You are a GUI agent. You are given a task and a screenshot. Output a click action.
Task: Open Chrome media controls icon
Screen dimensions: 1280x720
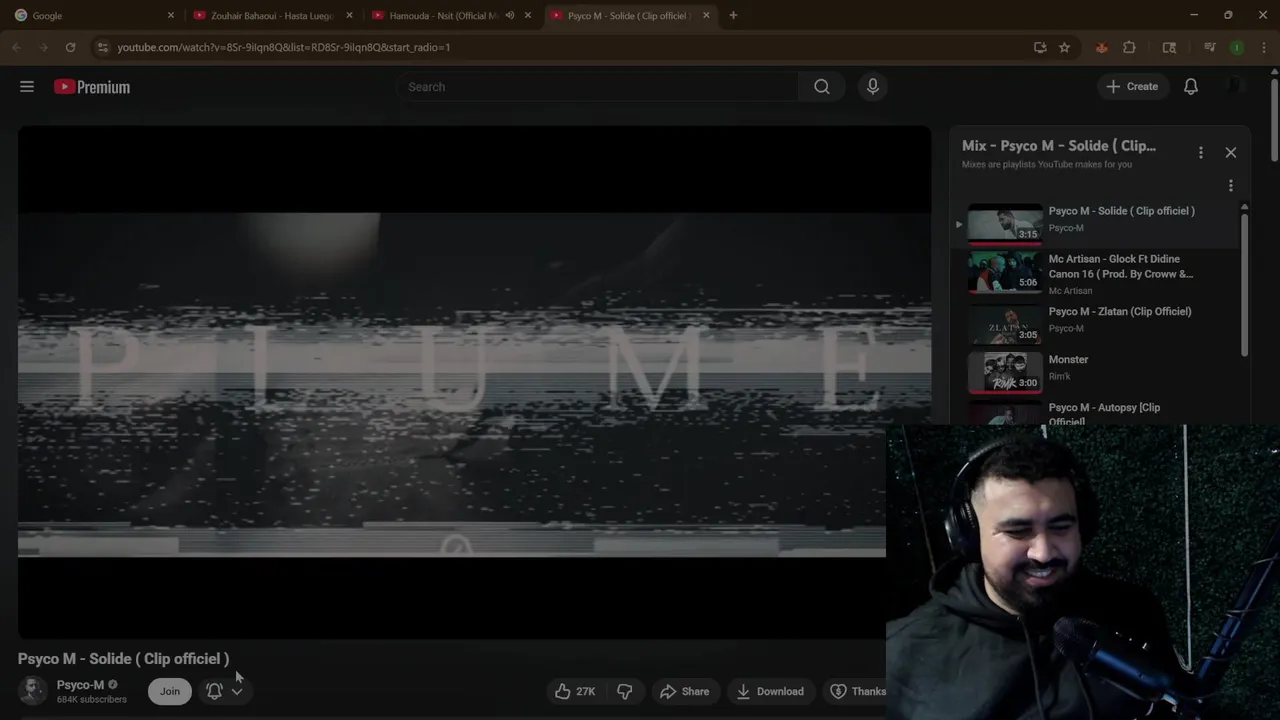tap(1209, 47)
